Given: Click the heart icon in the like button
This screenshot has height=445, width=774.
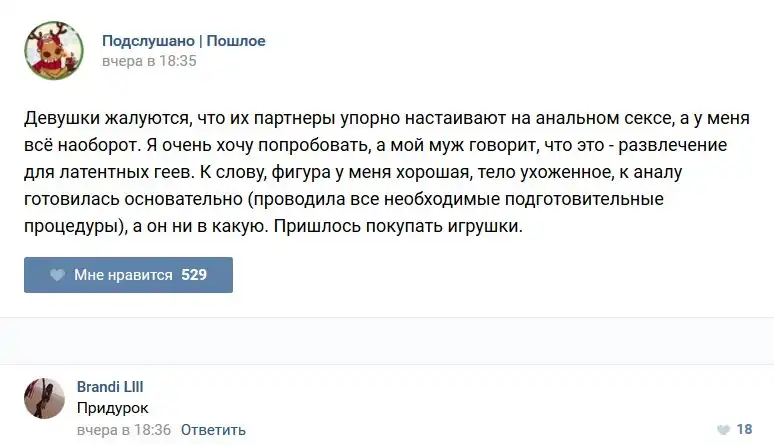Looking at the screenshot, I should (x=57, y=275).
